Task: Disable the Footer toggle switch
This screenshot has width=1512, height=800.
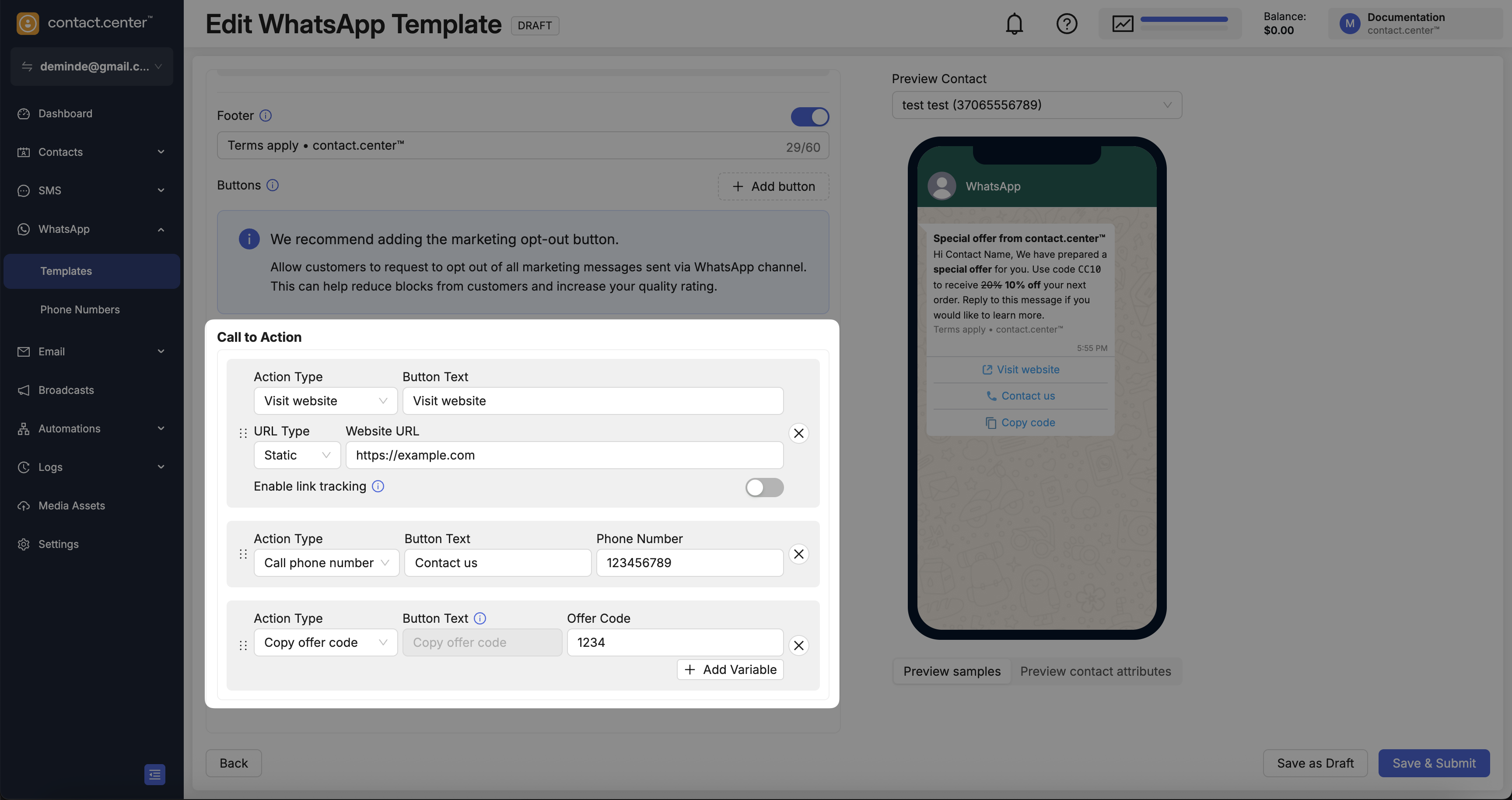Action: pos(809,117)
